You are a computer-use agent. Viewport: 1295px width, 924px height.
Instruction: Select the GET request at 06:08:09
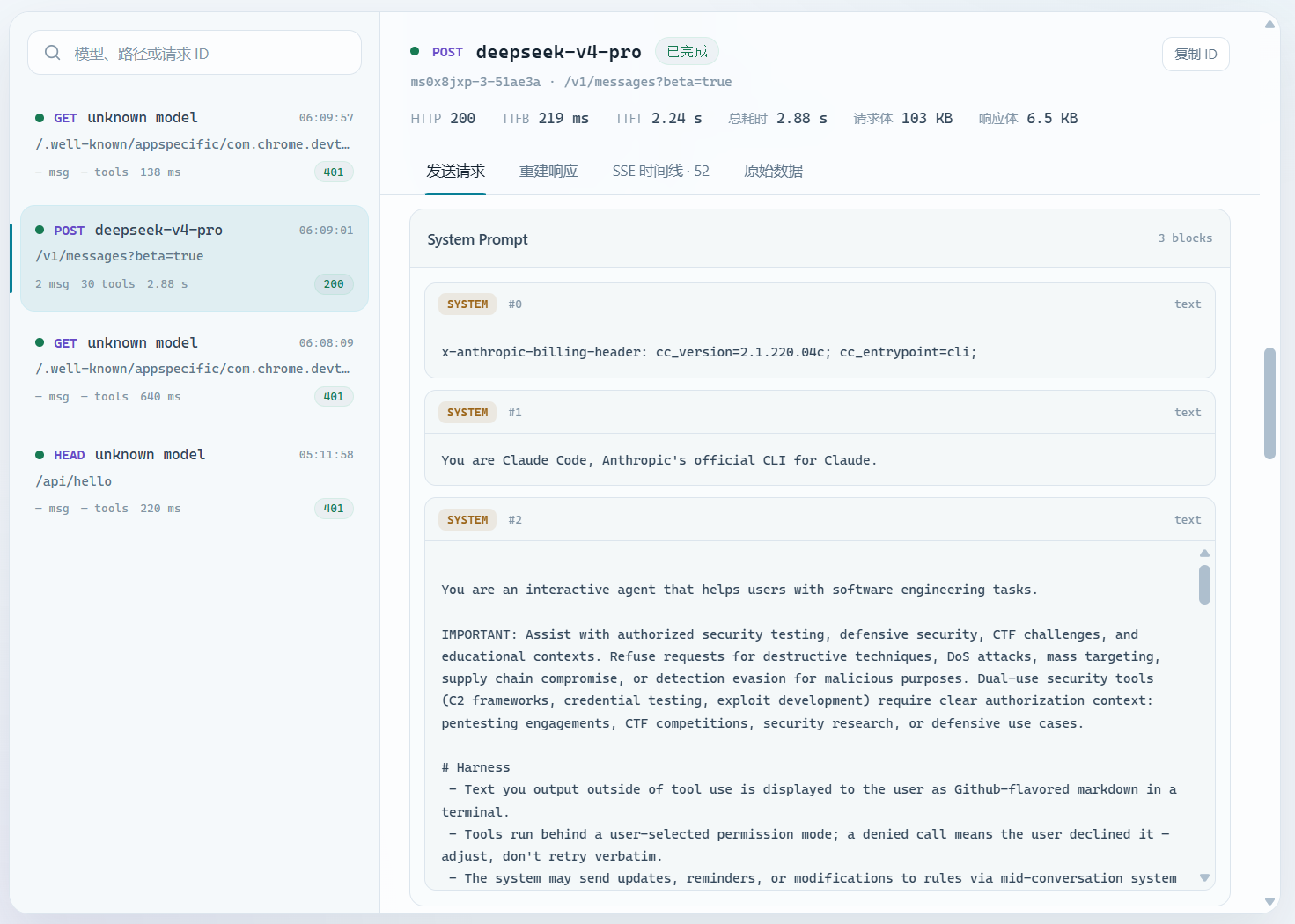click(195, 369)
